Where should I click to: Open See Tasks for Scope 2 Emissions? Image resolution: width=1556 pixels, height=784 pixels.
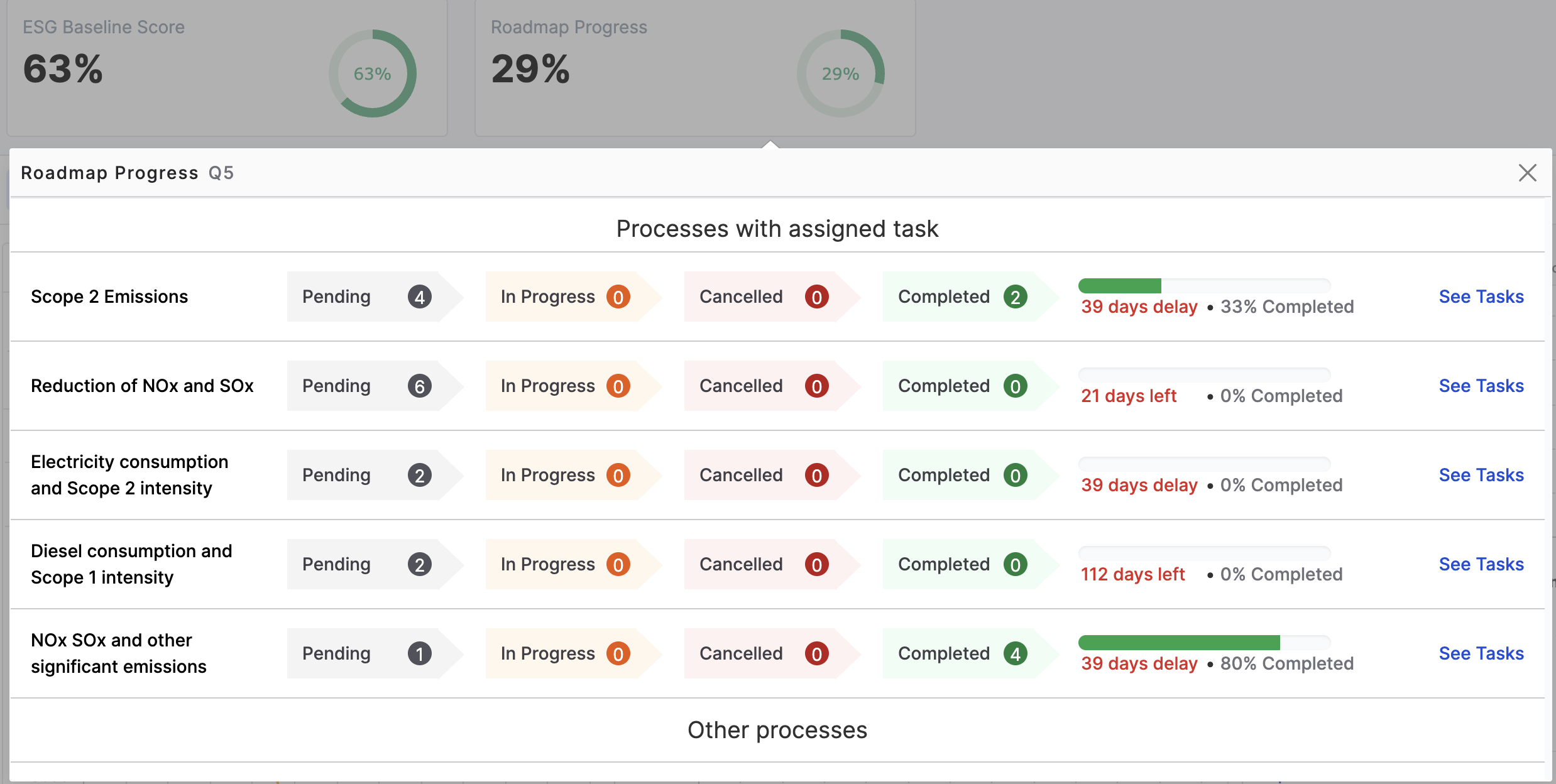coord(1481,297)
